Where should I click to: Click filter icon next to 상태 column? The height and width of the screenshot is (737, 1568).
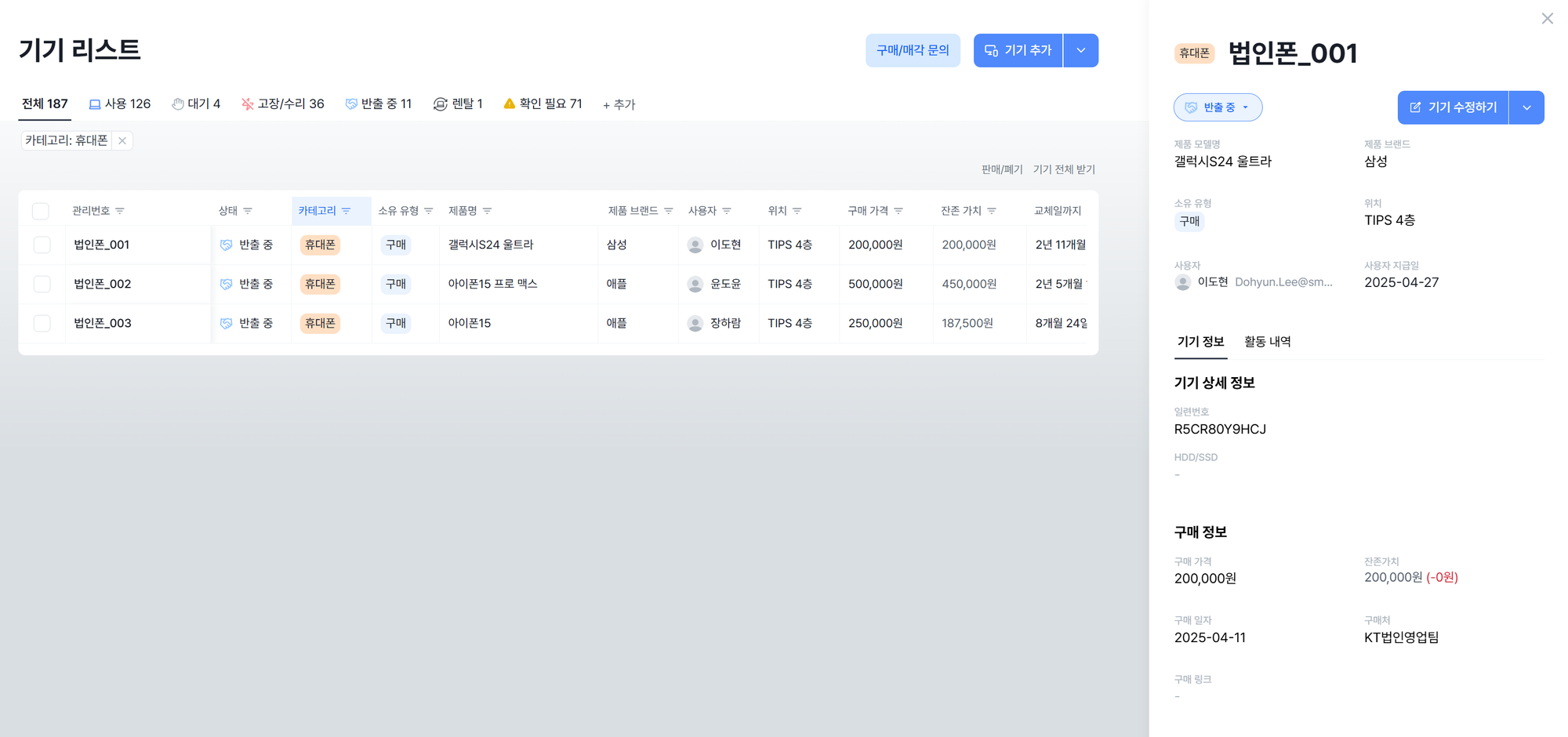tap(248, 211)
